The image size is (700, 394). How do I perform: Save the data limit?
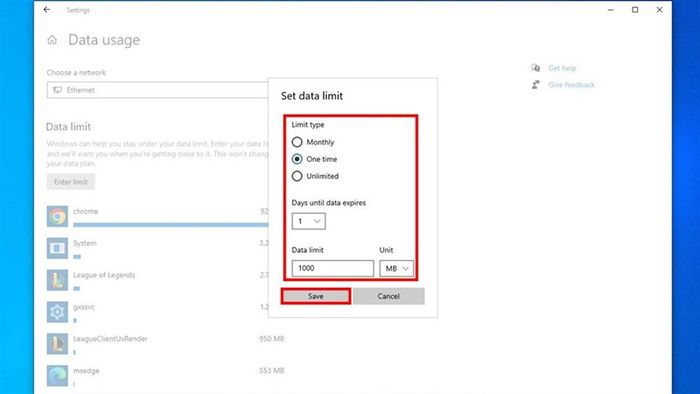pos(316,296)
